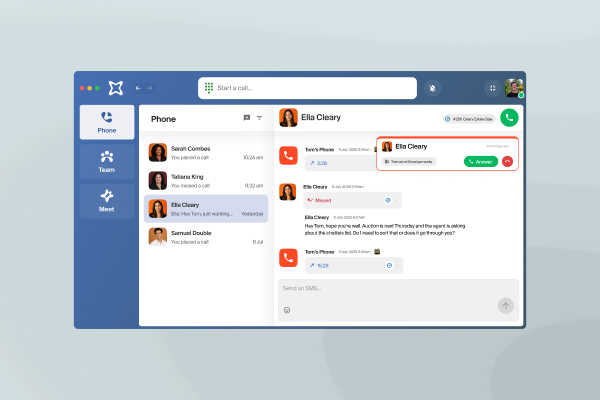This screenshot has height=400, width=600.
Task: Focus the Start a call field
Action: [307, 88]
